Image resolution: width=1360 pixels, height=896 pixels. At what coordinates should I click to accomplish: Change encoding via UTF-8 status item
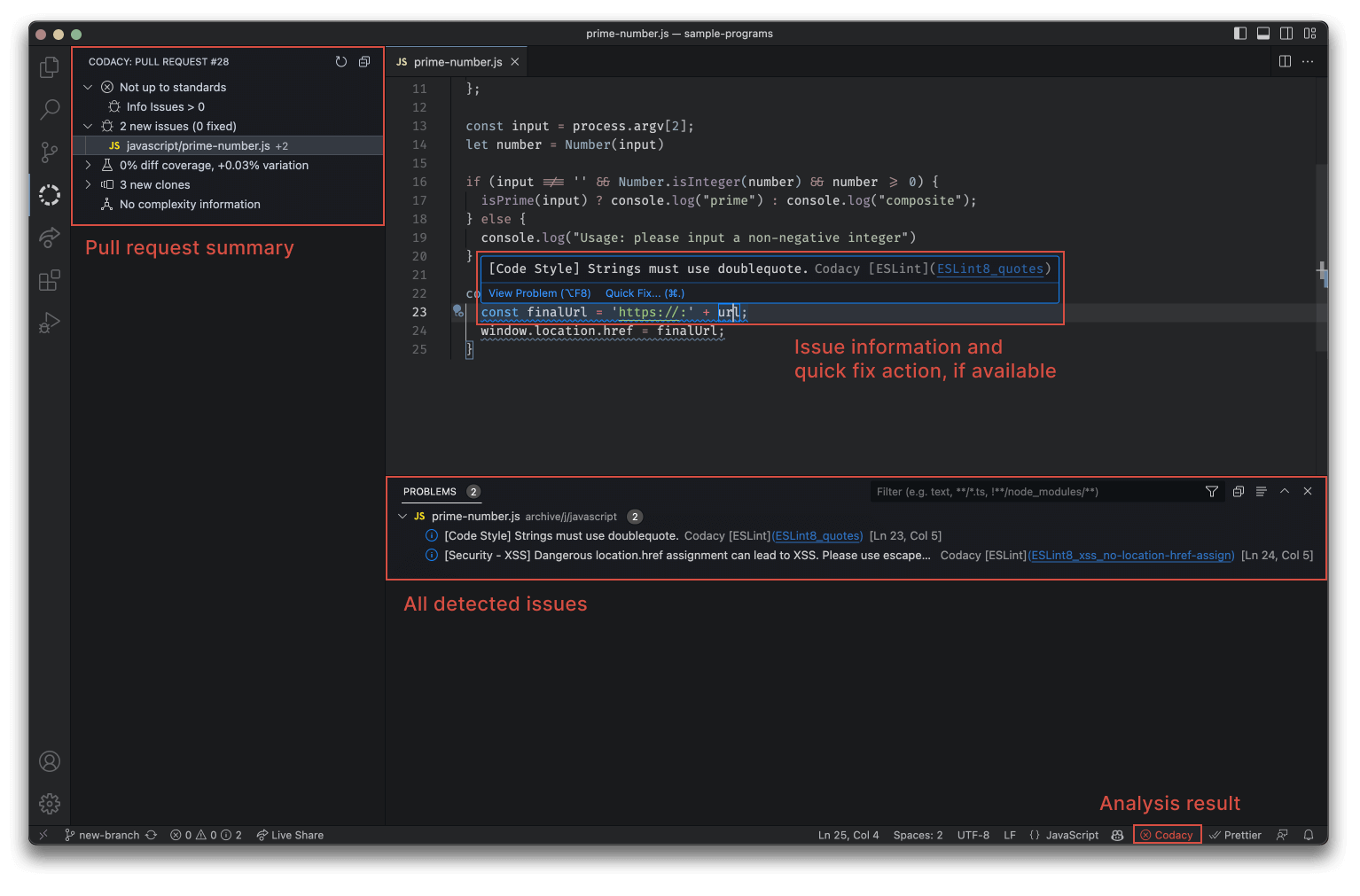tap(973, 835)
